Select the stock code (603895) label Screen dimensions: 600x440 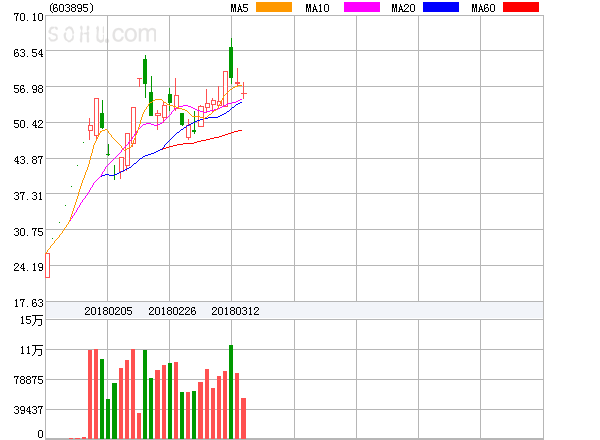coord(71,8)
